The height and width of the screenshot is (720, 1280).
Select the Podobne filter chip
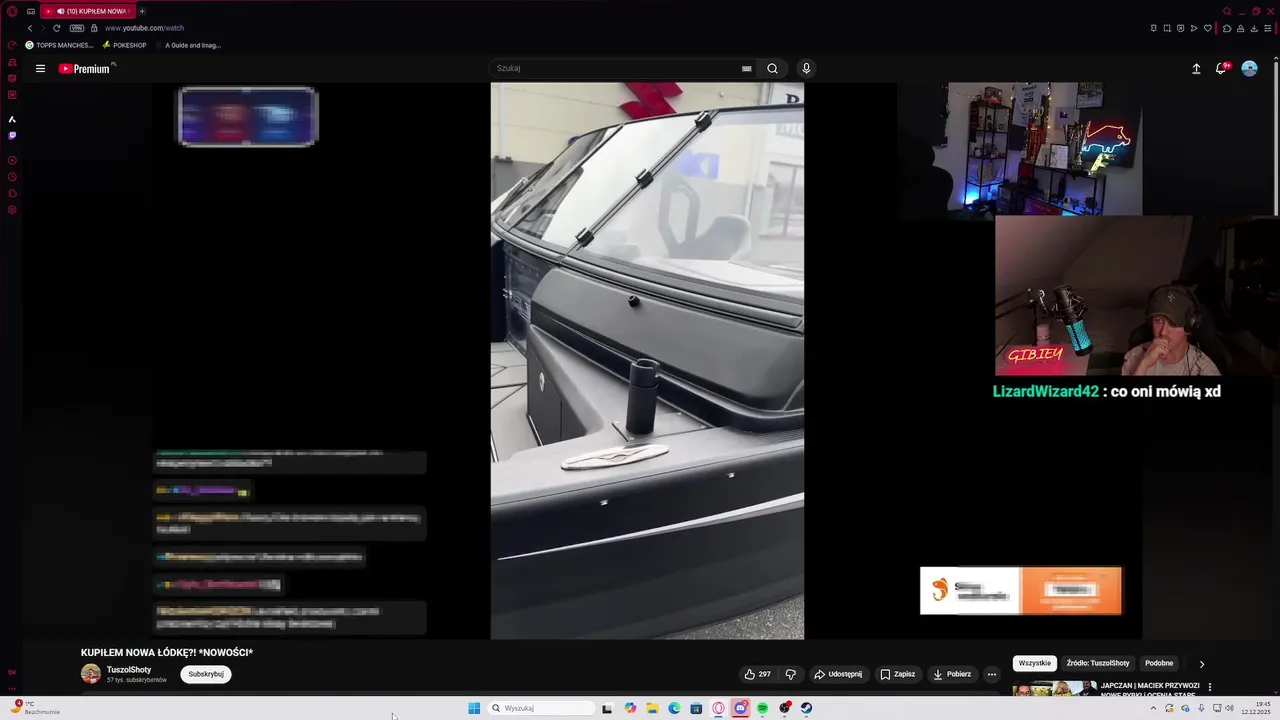click(1159, 663)
